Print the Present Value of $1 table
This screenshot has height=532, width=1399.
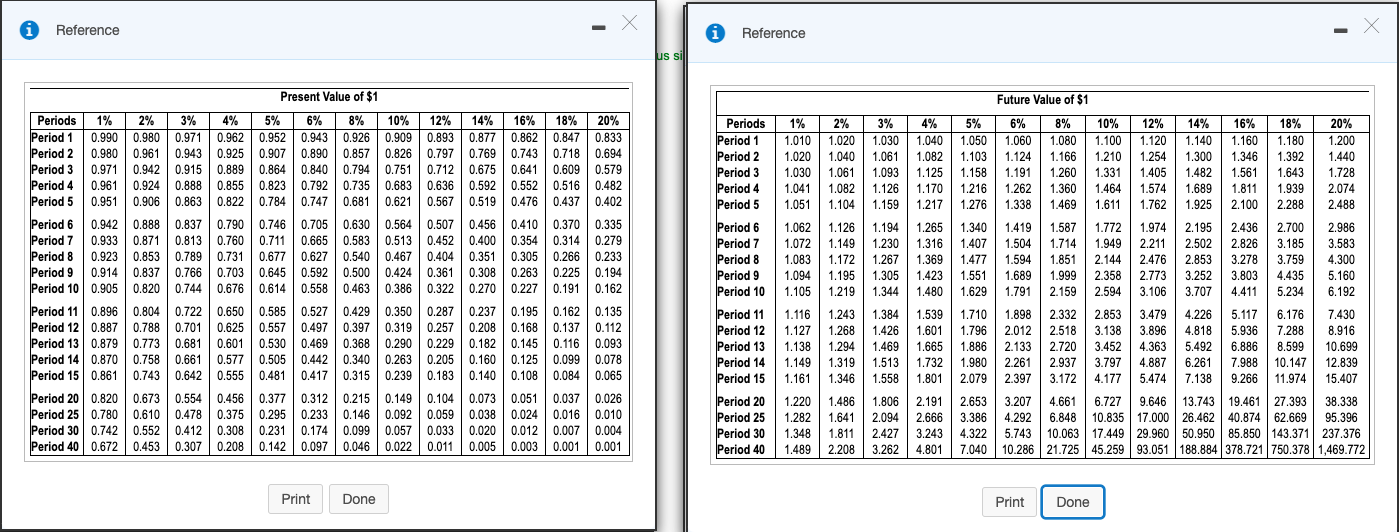(296, 499)
